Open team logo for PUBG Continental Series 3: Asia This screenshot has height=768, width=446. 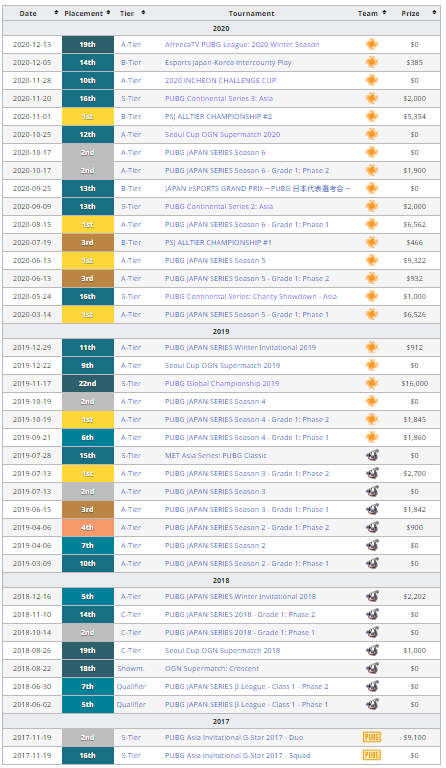pyautogui.click(x=372, y=98)
